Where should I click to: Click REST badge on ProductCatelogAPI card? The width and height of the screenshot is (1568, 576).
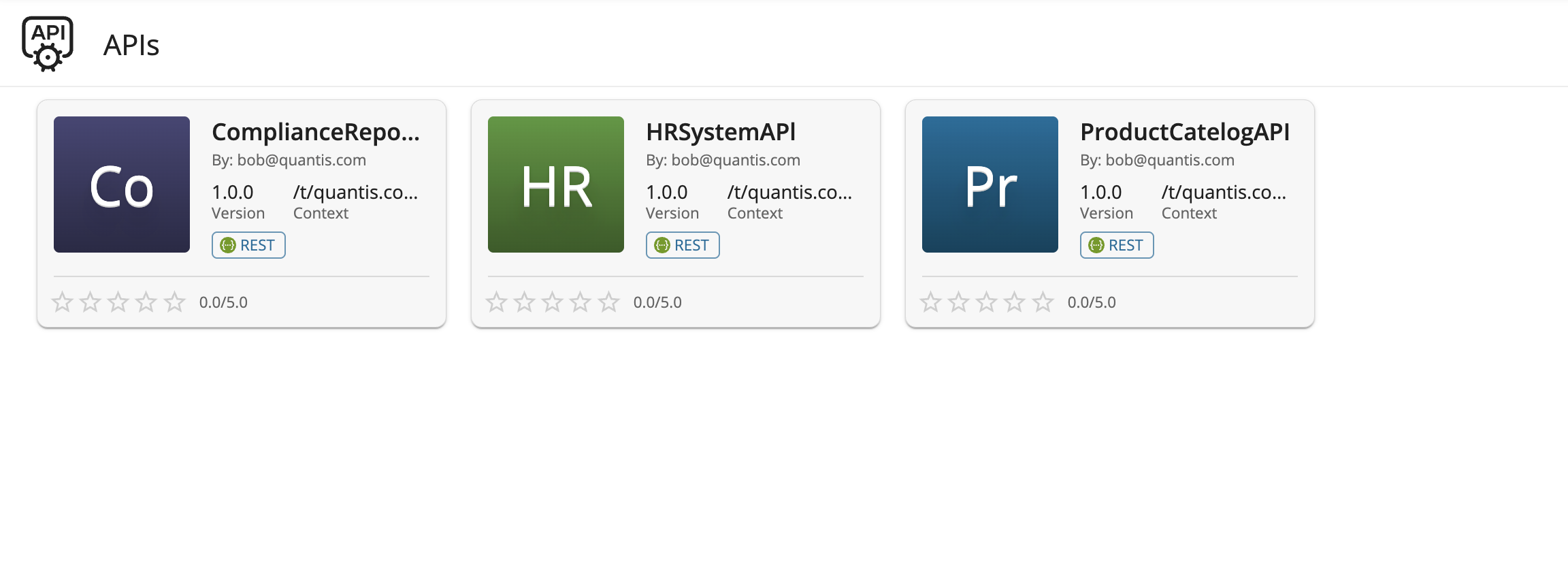(x=1117, y=245)
